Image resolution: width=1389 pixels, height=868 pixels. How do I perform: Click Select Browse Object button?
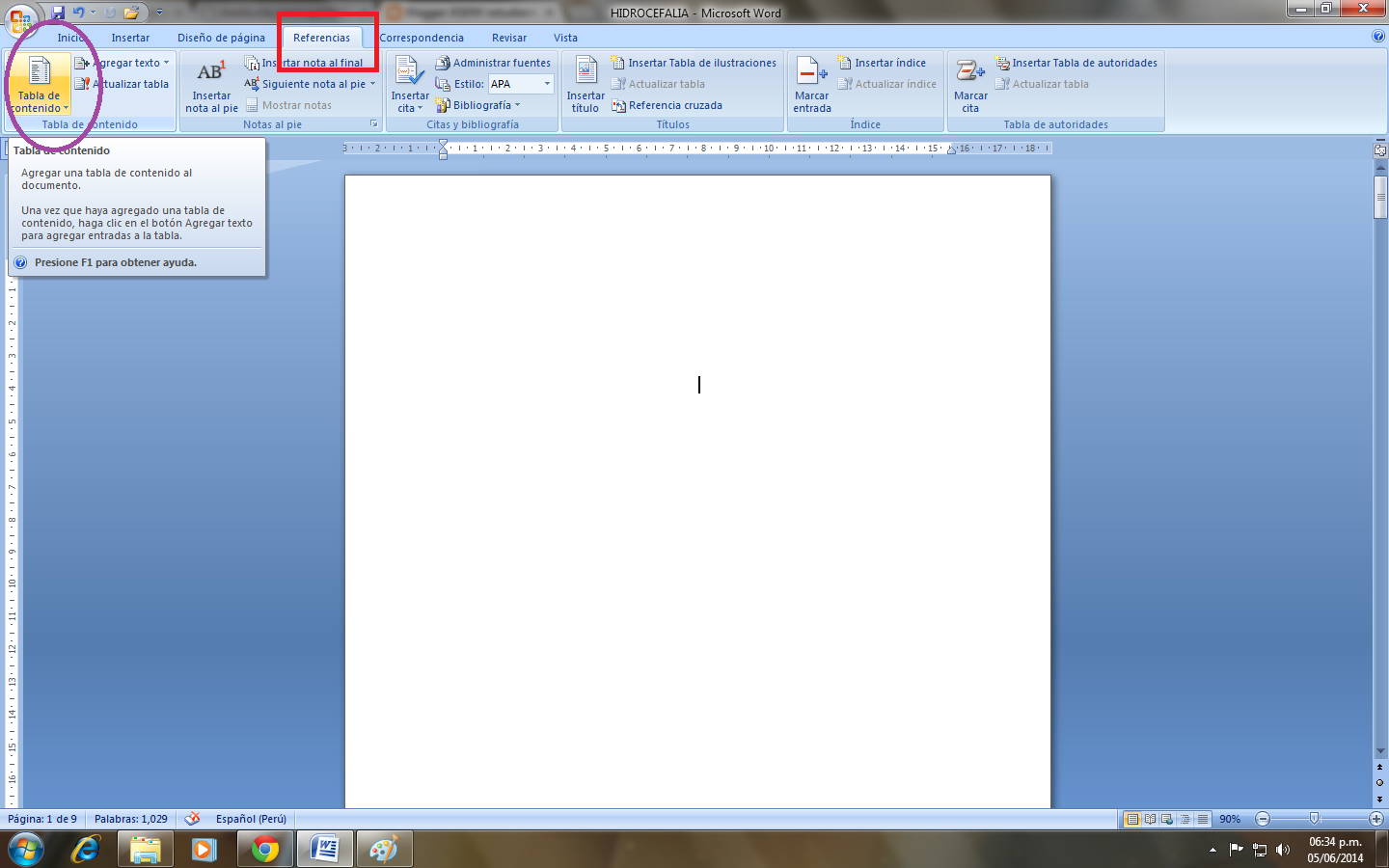[1380, 782]
